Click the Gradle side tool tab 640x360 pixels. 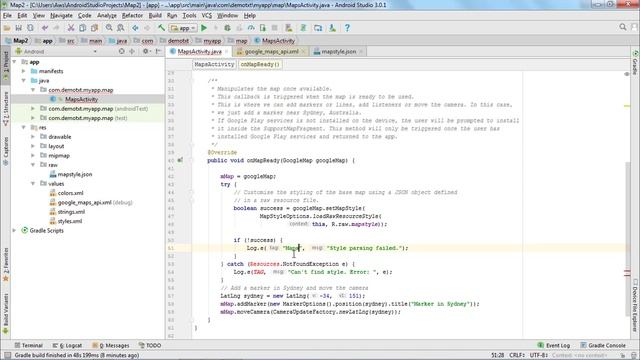click(635, 62)
